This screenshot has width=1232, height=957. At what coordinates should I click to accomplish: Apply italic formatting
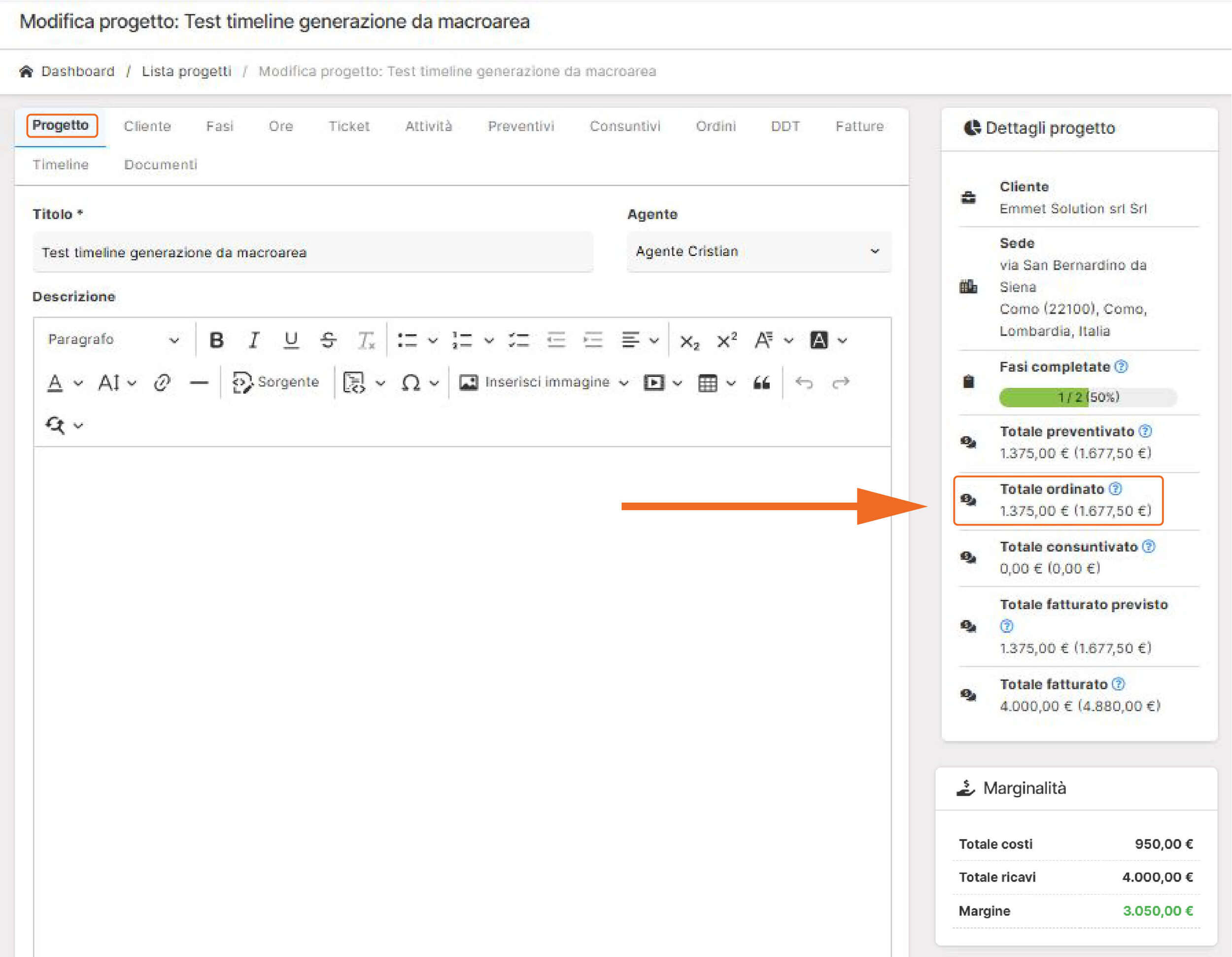coord(254,340)
